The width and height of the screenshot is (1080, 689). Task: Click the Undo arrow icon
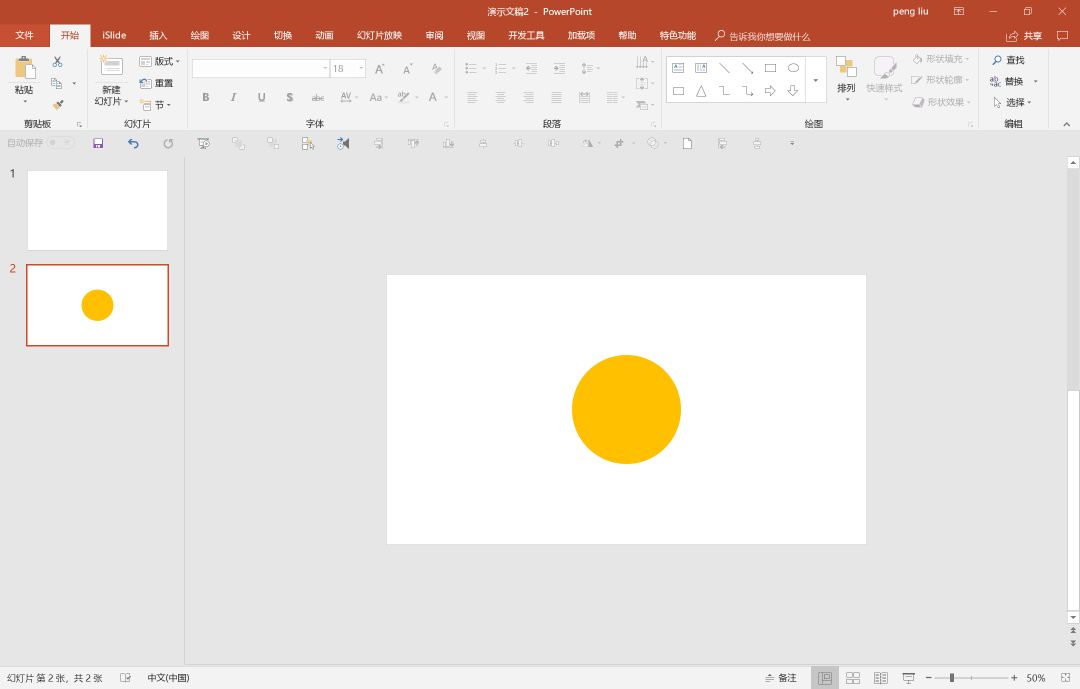[x=133, y=143]
